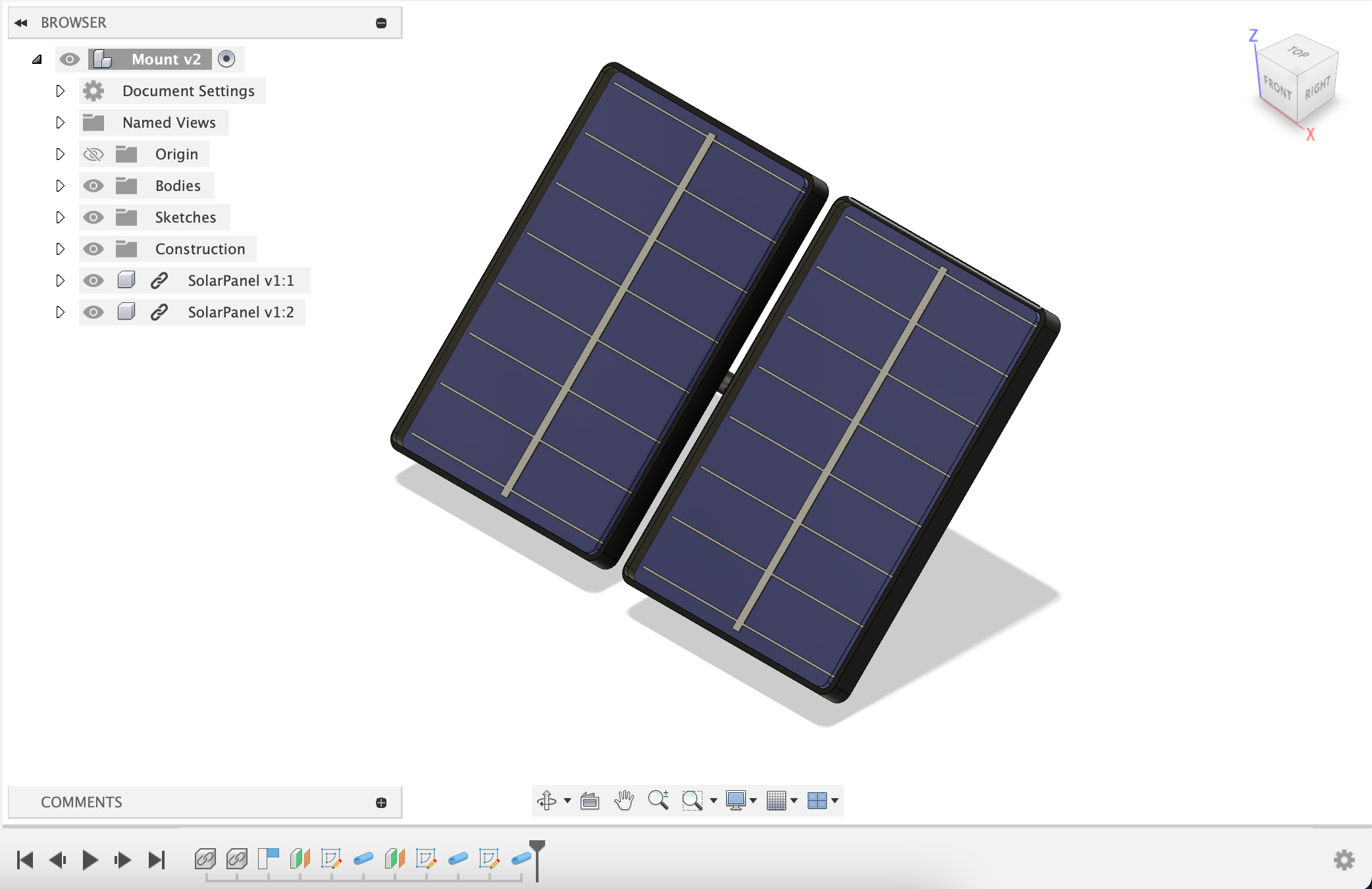Activate Mount v2 component radio button
Viewport: 1372px width, 889px height.
tap(226, 59)
